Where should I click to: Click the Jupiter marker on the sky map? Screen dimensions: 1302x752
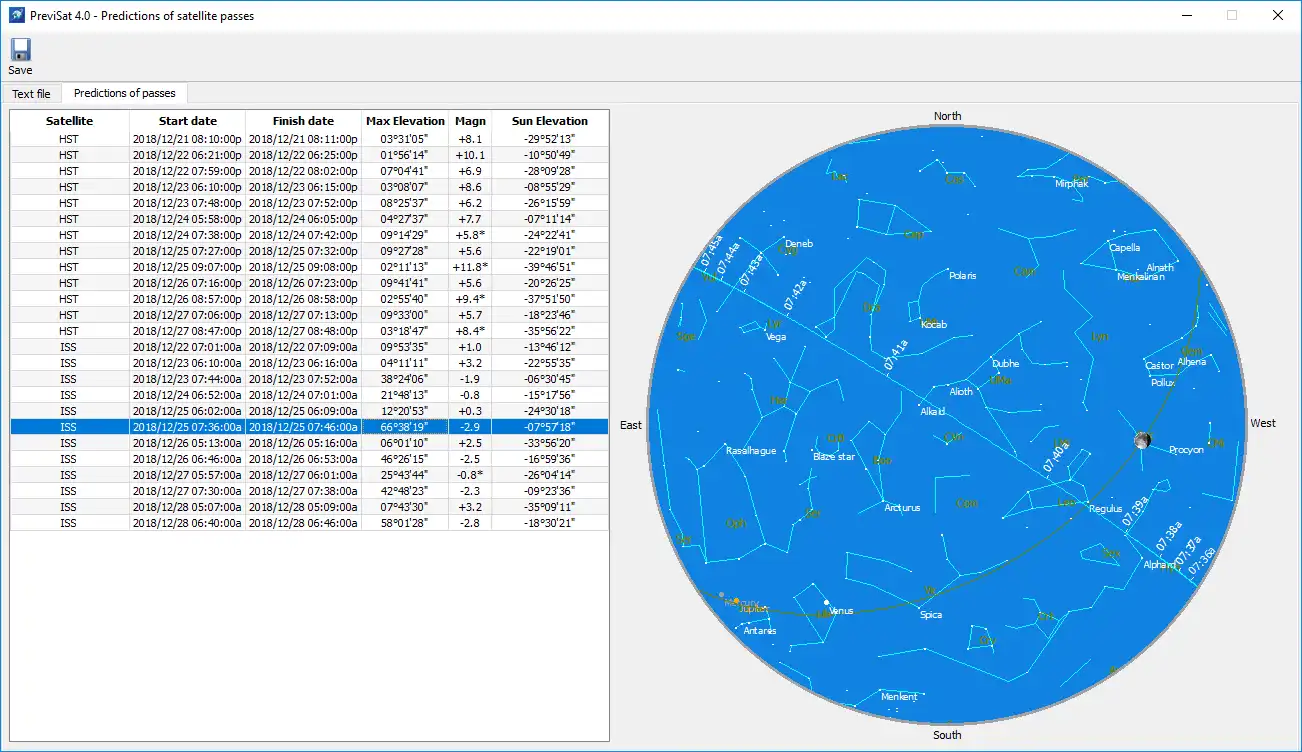[x=737, y=602]
